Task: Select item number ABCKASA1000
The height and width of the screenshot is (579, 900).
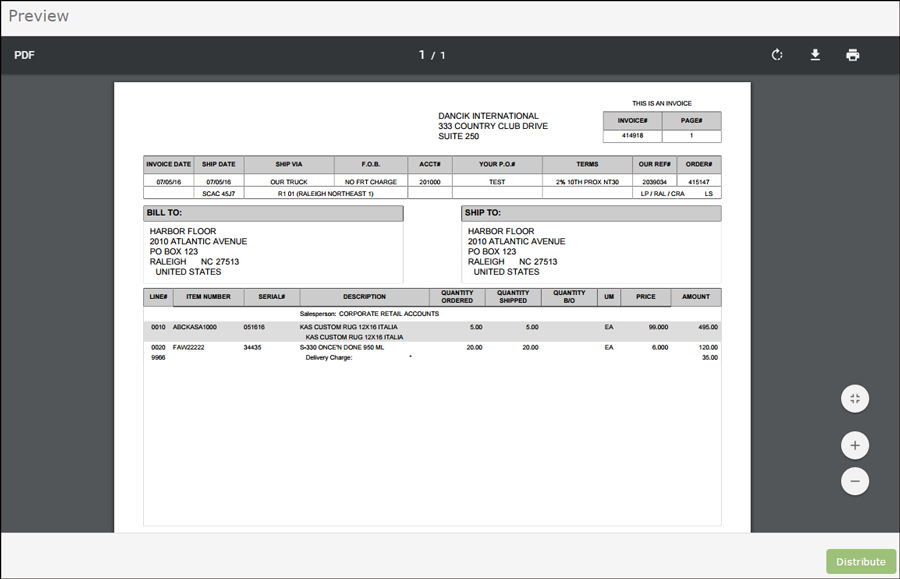Action: point(194,327)
